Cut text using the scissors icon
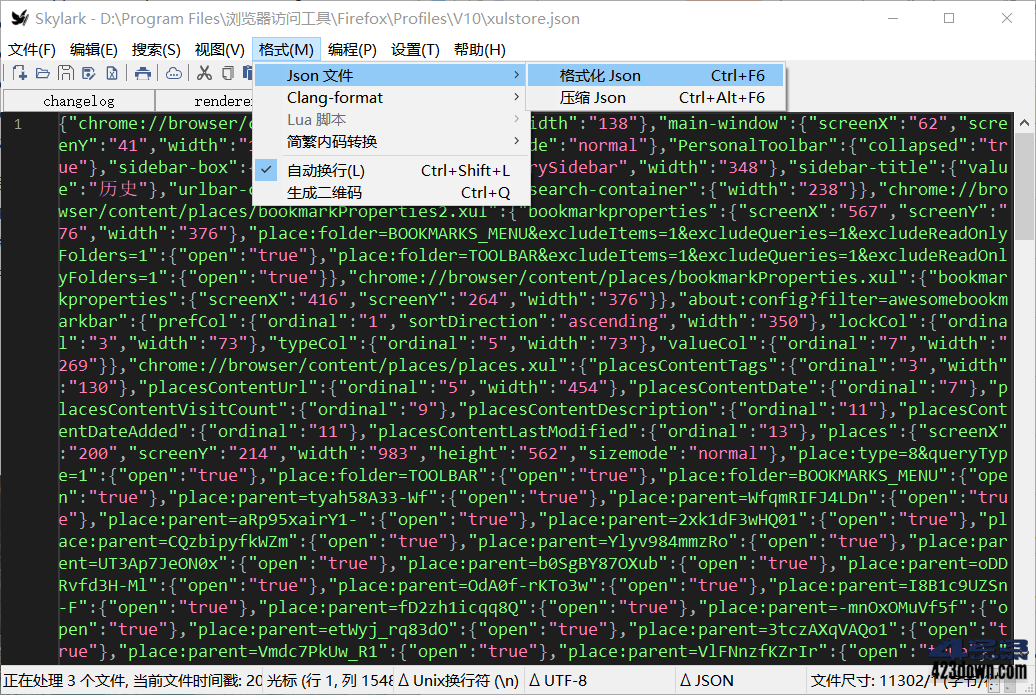Screen dimensions: 1036x695 (205, 72)
